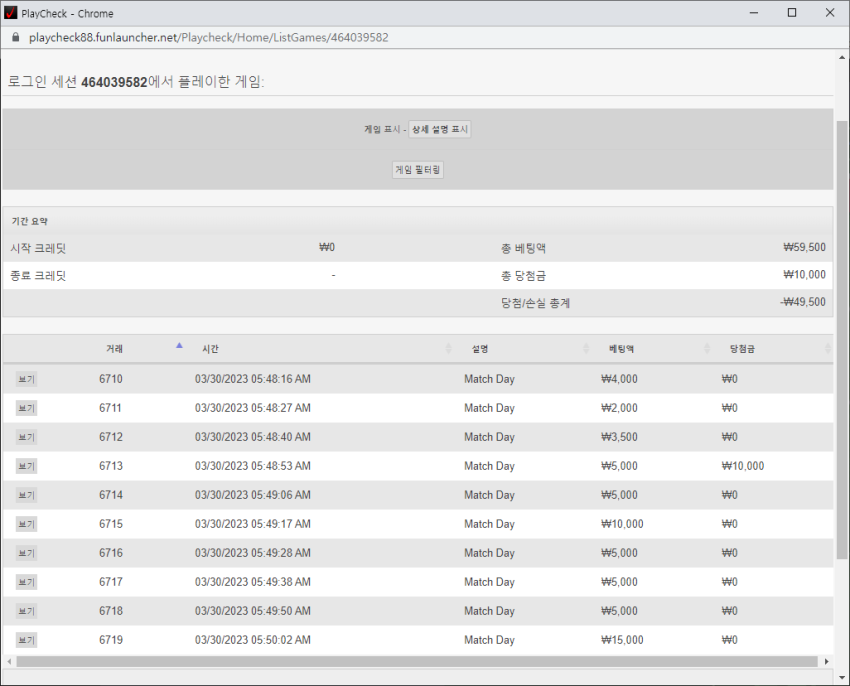Click the horizontal scrollbar thumb
This screenshot has width=850, height=686.
(x=417, y=662)
